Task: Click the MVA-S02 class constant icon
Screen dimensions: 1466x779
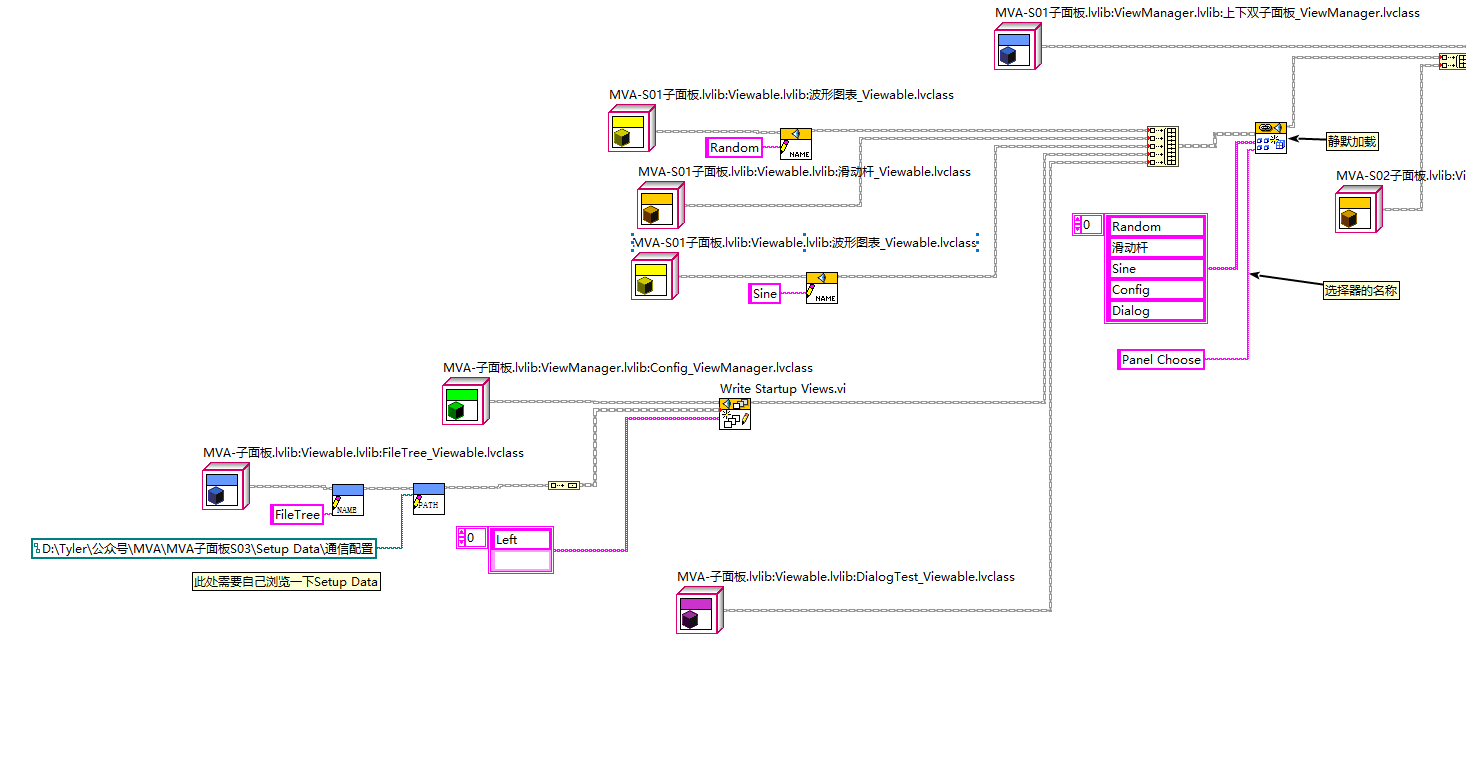Action: [1359, 210]
